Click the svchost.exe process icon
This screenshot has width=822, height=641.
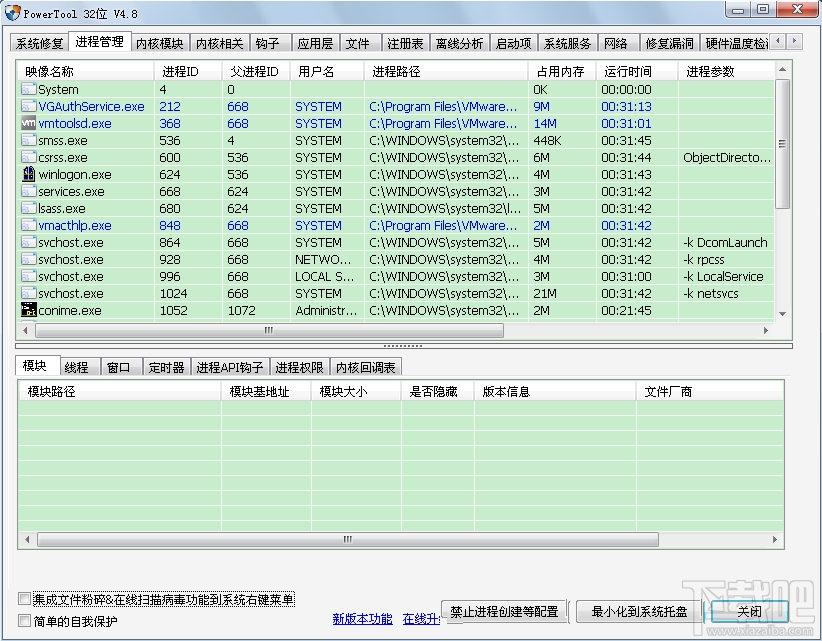[x=27, y=242]
